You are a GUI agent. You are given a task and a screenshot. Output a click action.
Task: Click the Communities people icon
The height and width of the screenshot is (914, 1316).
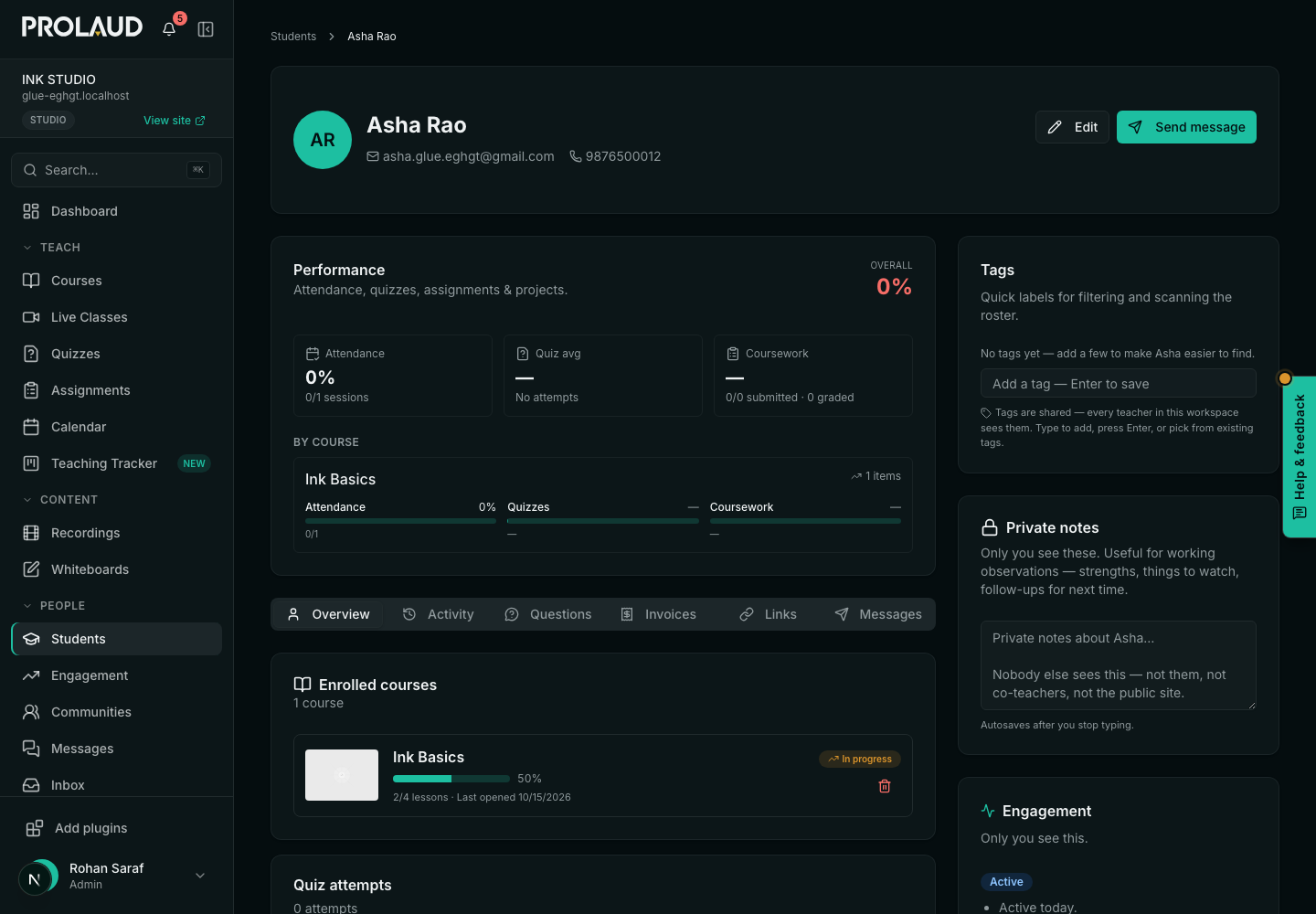click(31, 712)
